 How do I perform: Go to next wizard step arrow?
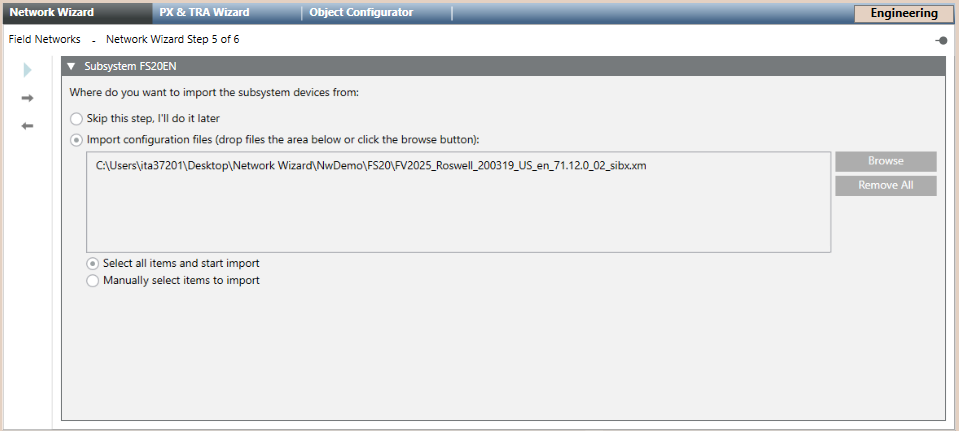(x=28, y=98)
